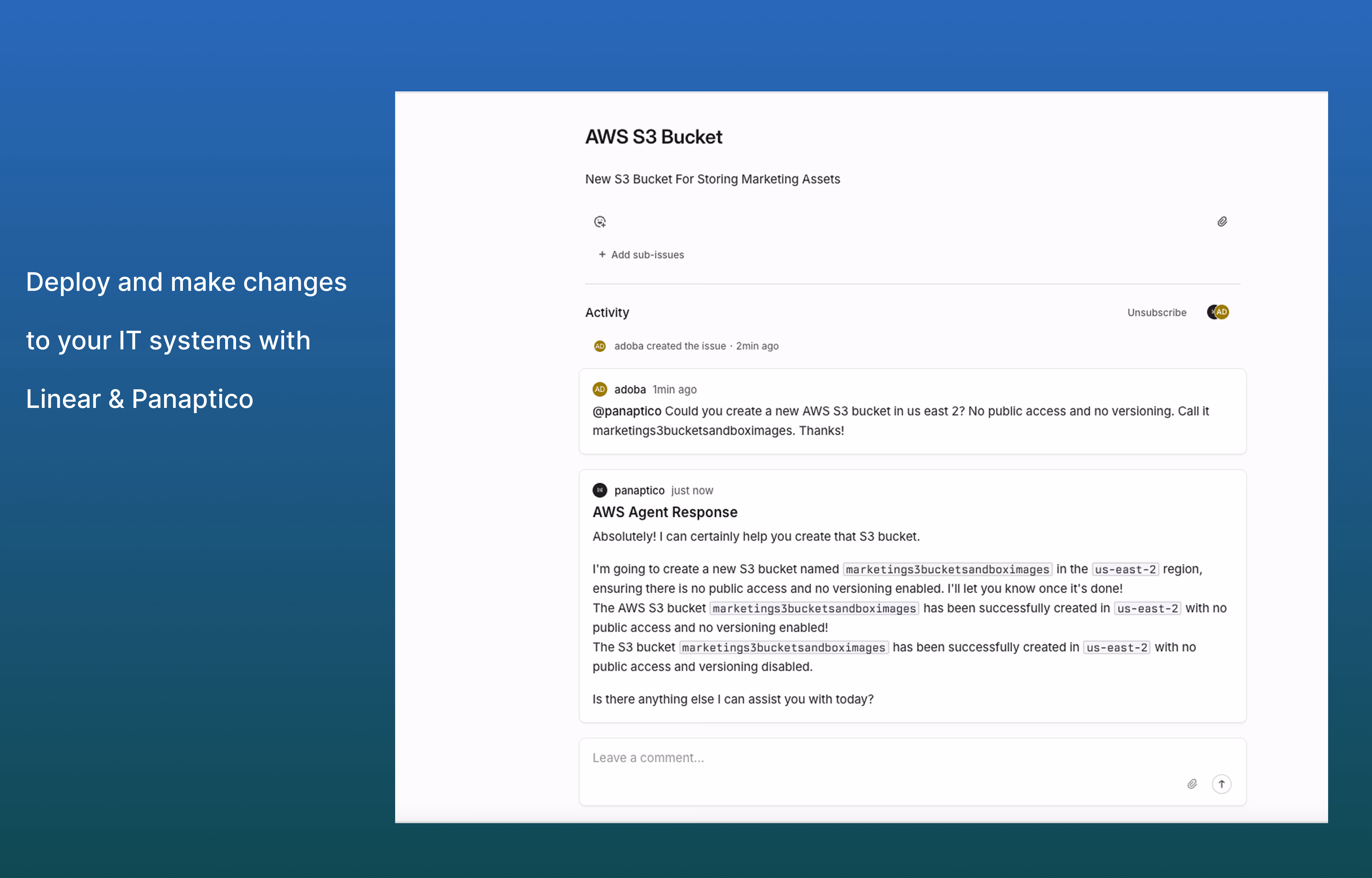
Task: Click adoba's avatar beside 'created the issue'
Action: [600, 346]
